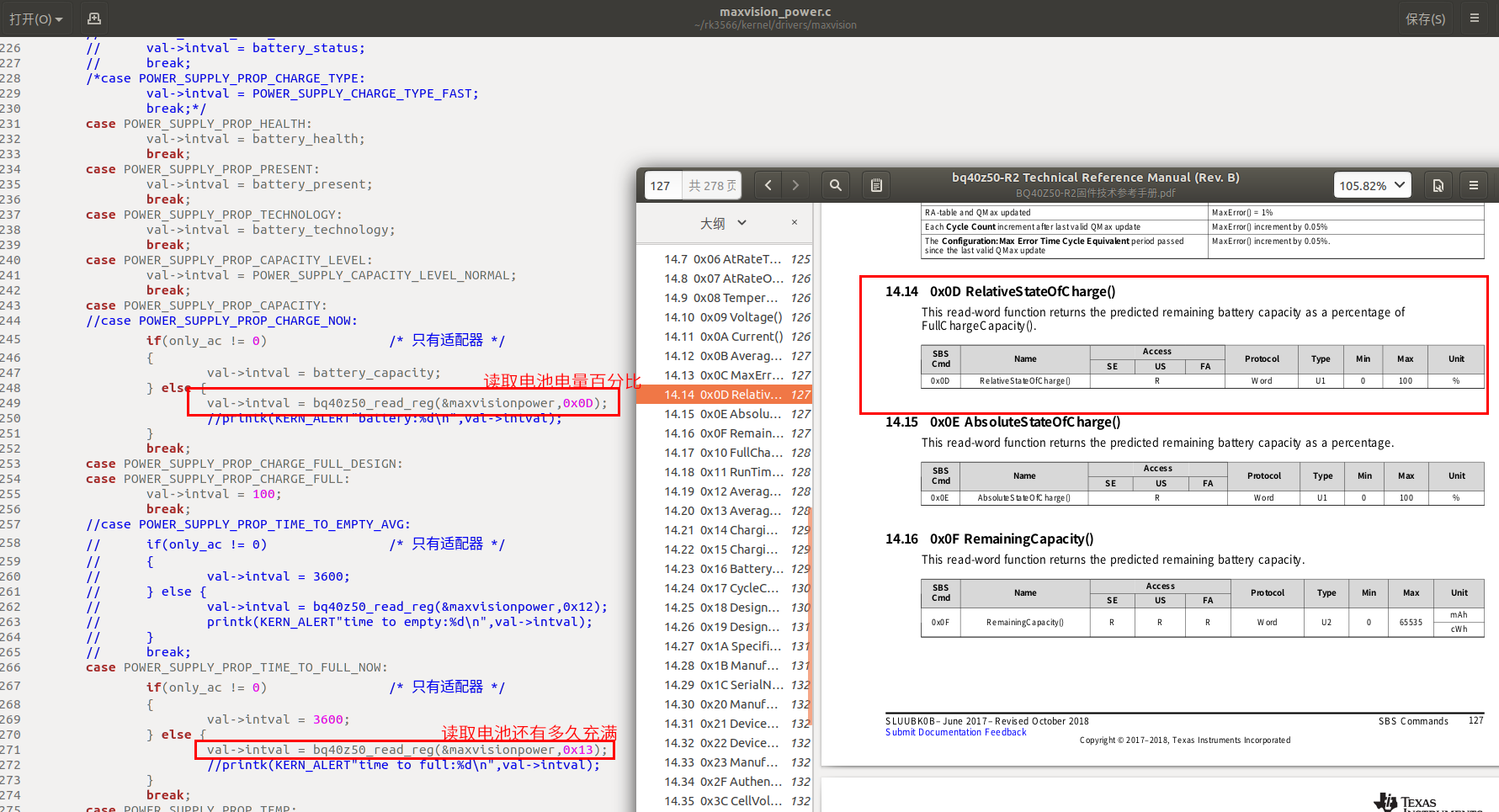Open the PDF file options icon
The width and height of the screenshot is (1499, 812).
1438,185
